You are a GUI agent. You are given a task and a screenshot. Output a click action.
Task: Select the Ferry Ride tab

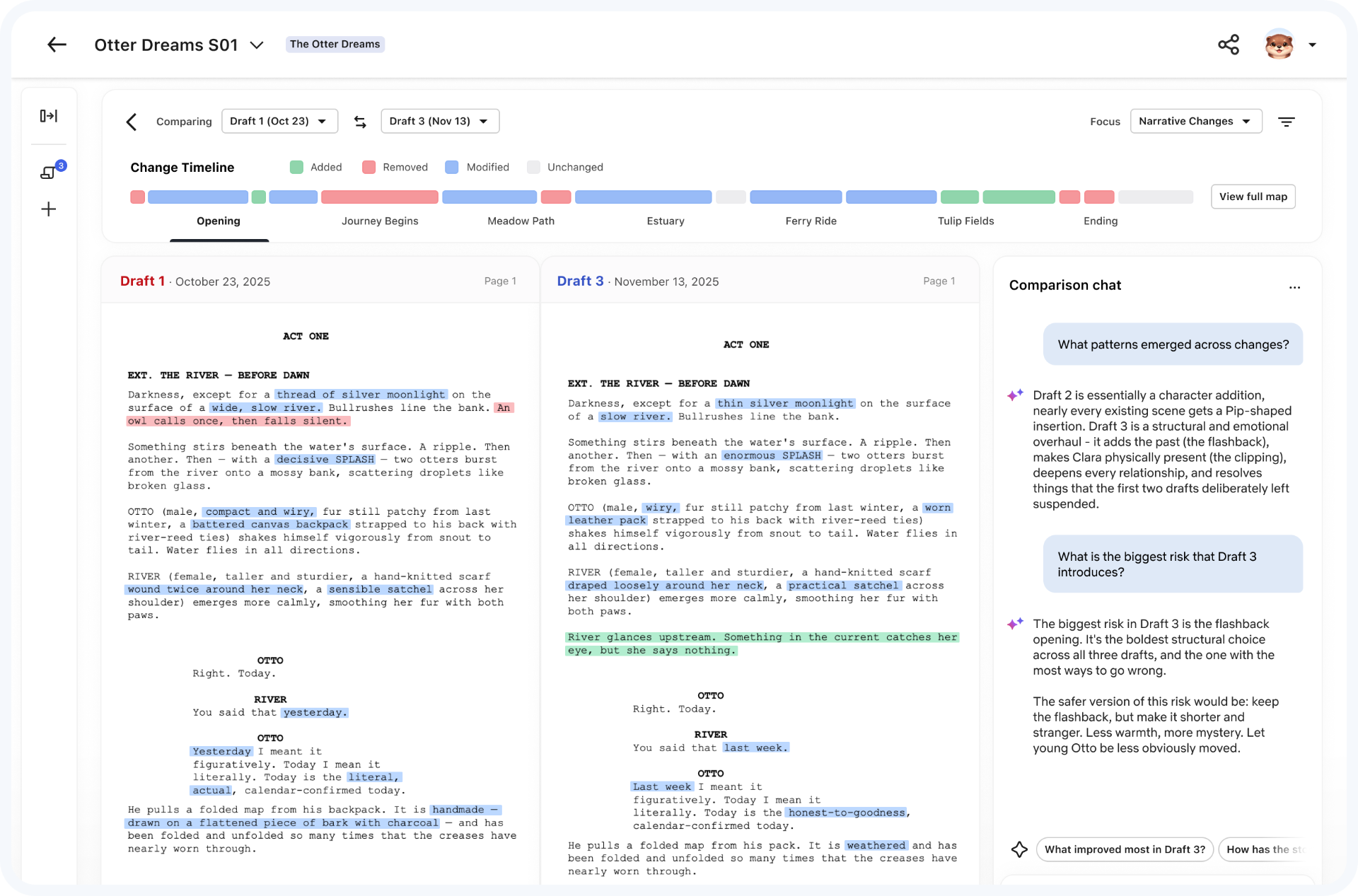coord(811,221)
